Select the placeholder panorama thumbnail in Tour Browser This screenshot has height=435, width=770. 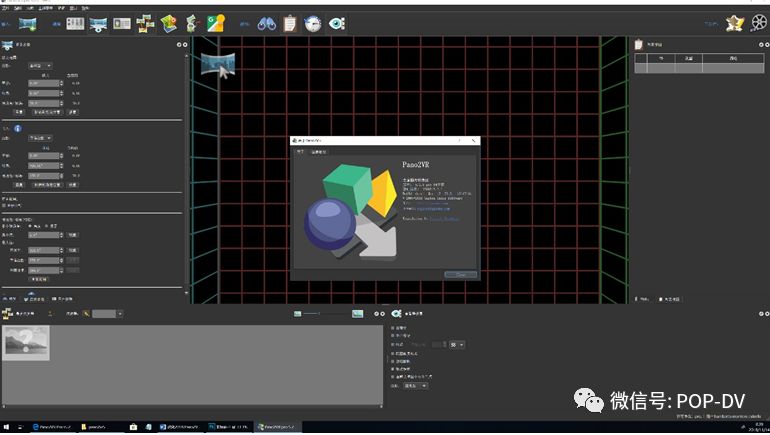[x=26, y=343]
